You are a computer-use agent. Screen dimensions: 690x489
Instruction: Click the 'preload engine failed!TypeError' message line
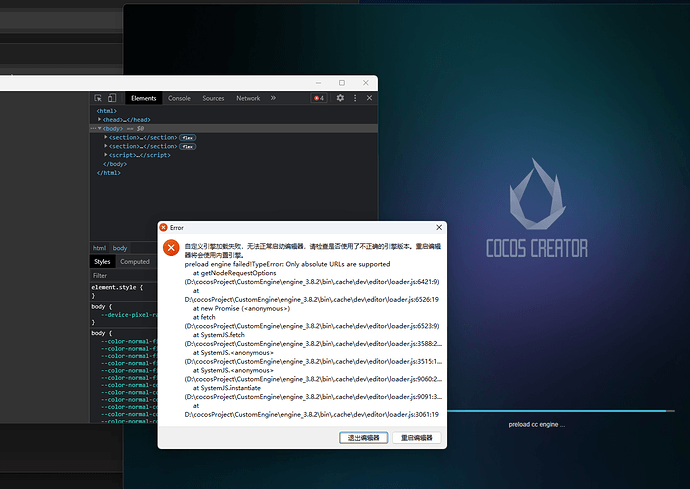click(x=287, y=264)
